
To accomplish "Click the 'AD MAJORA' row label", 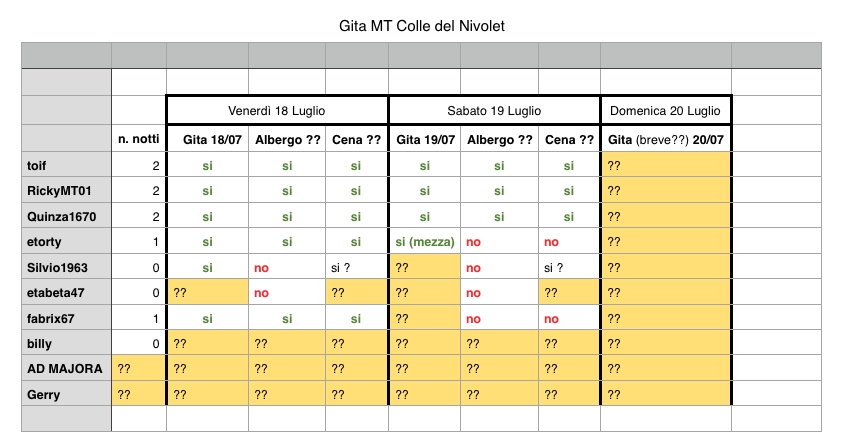I will [x=67, y=368].
